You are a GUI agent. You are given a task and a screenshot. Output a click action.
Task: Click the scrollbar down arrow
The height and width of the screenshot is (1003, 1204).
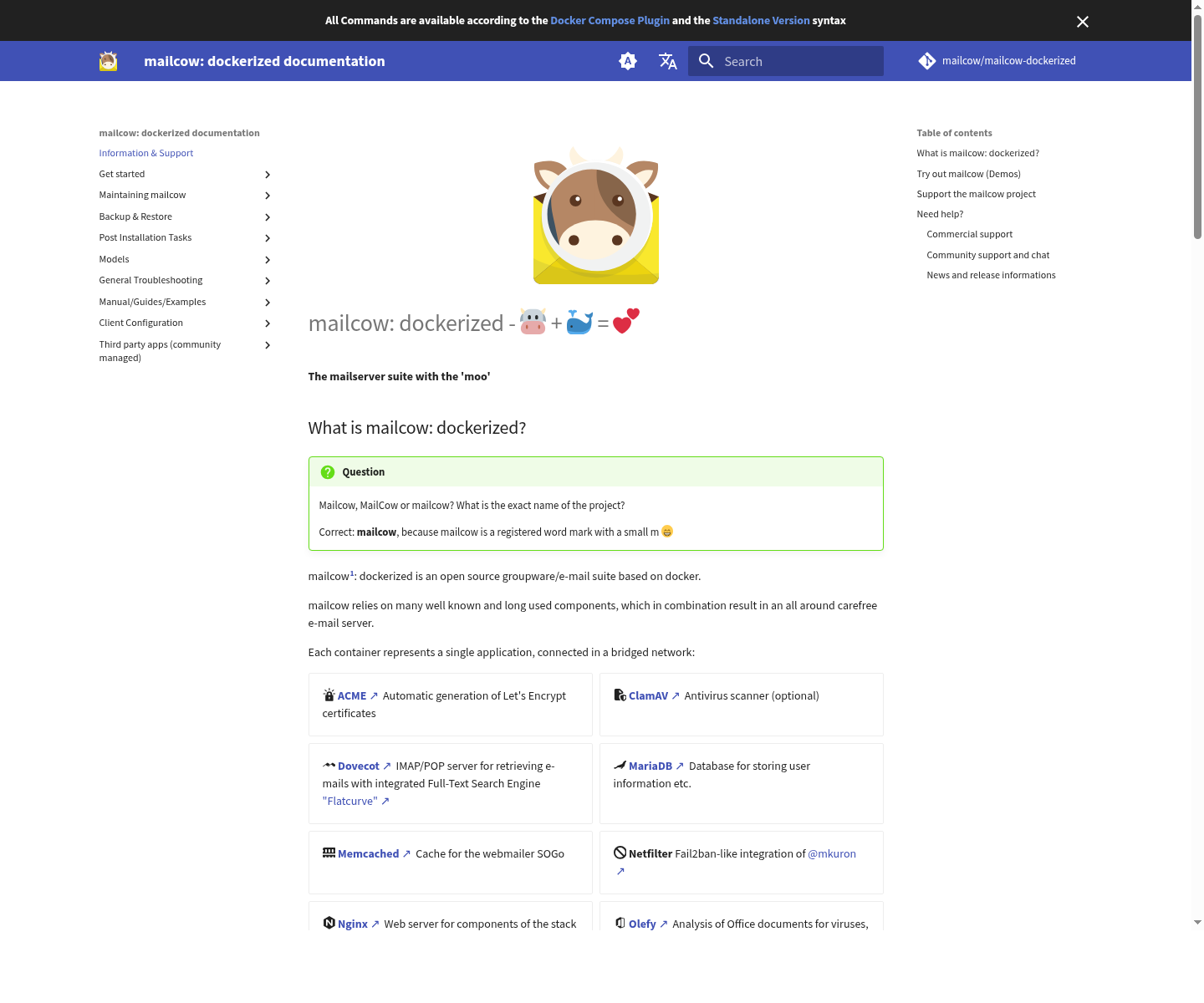tap(1197, 922)
